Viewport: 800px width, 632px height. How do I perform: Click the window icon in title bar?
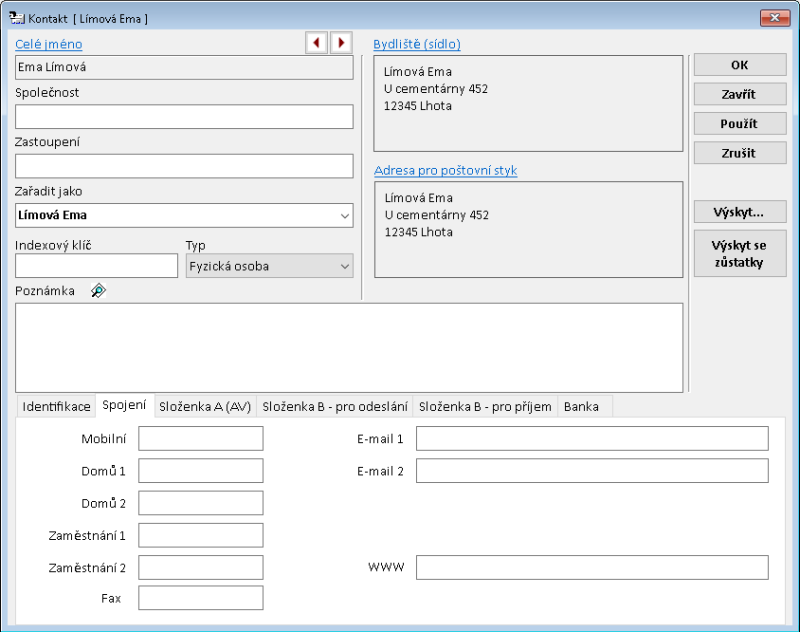tap(16, 18)
